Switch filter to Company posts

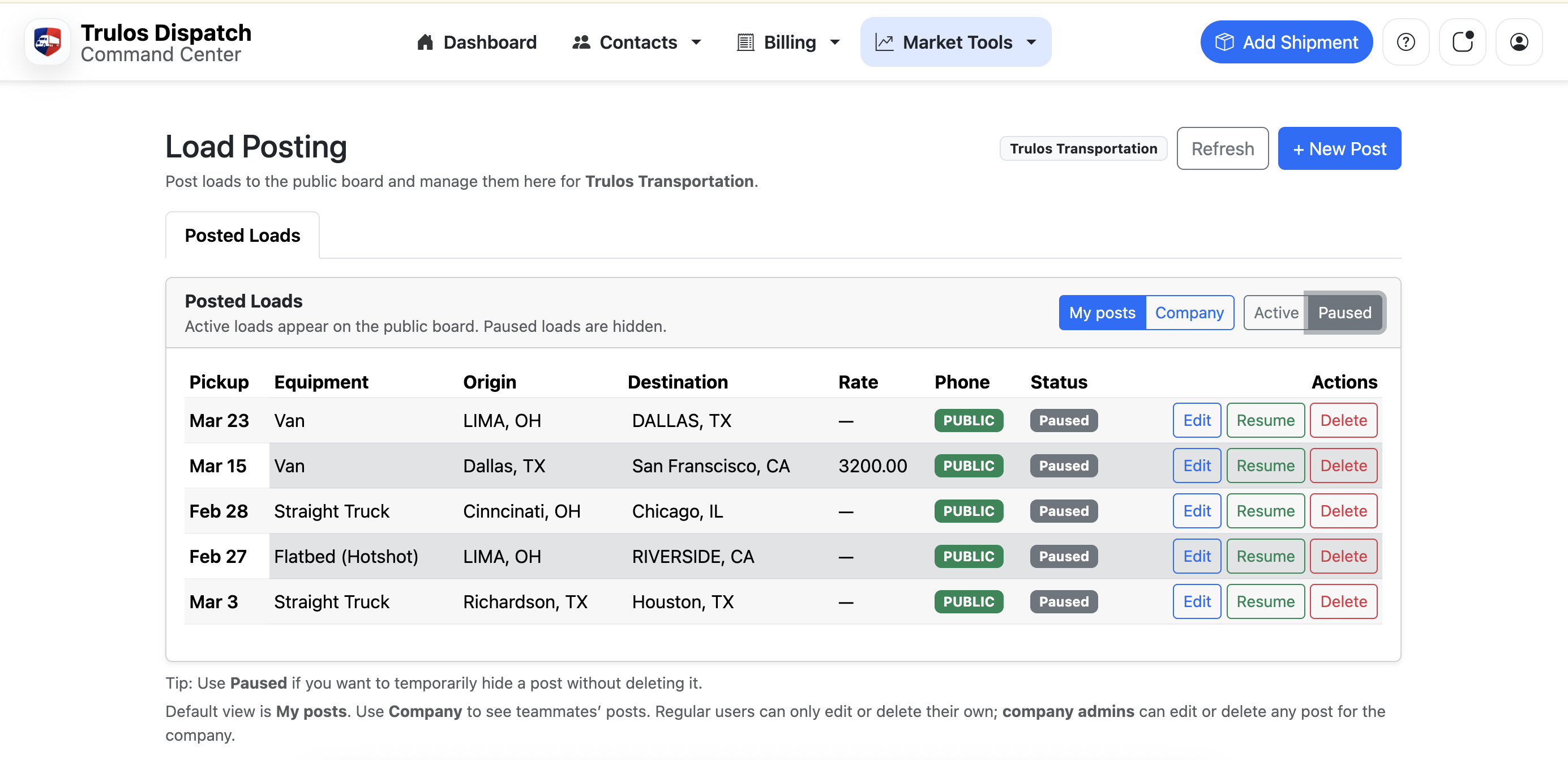(1189, 313)
